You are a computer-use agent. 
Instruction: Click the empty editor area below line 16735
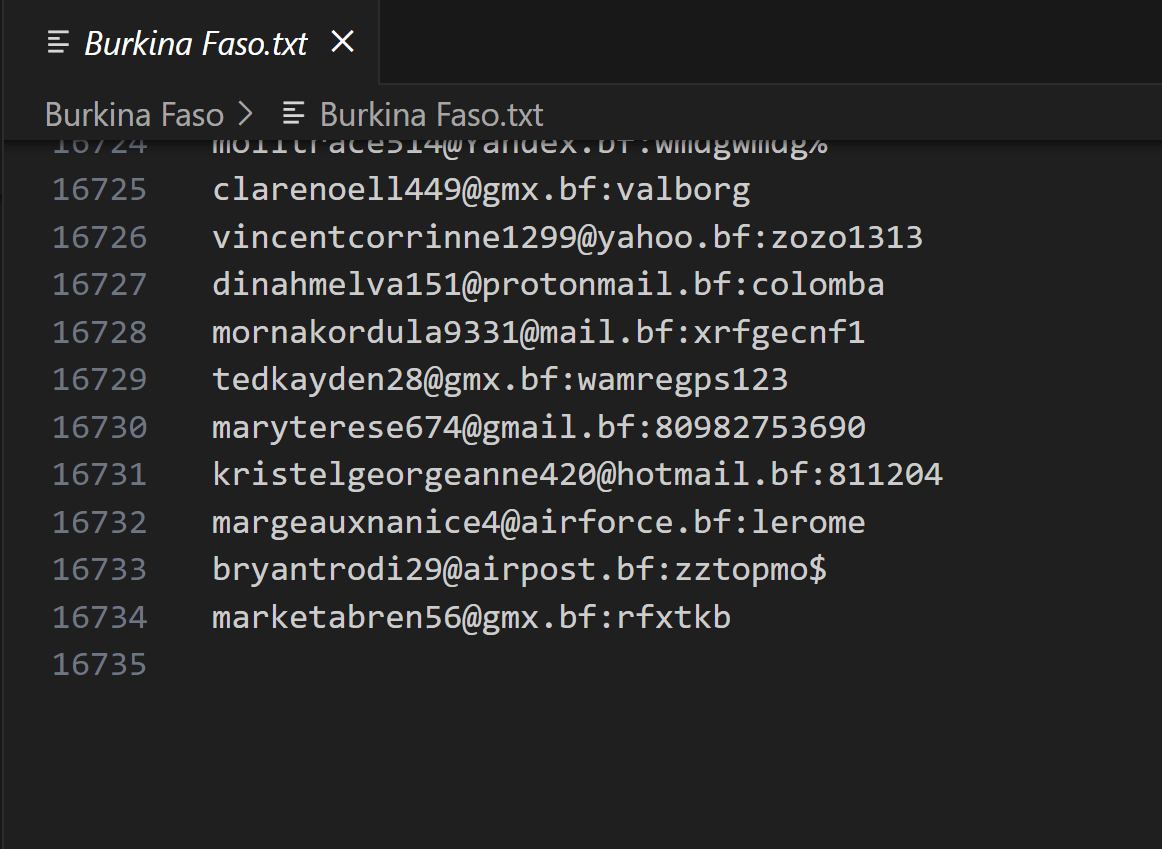tap(600, 760)
